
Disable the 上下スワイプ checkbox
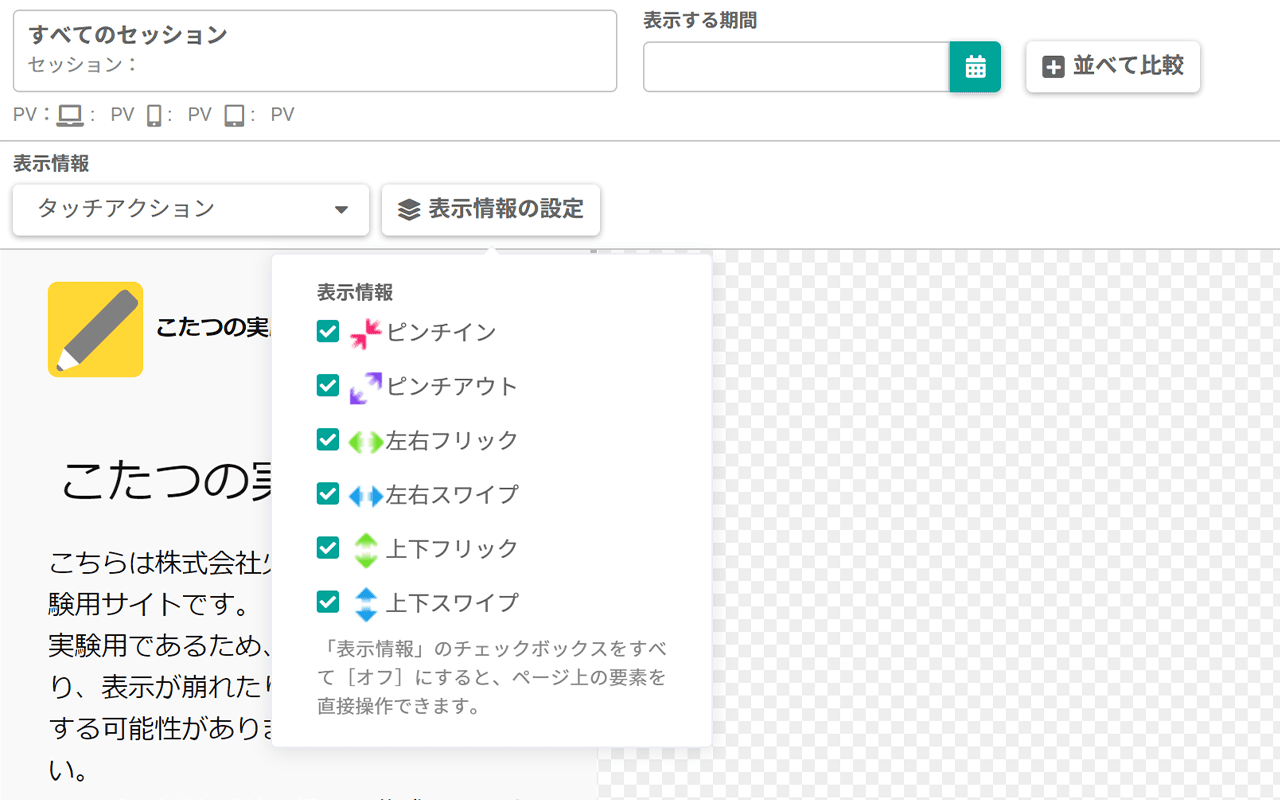coord(328,601)
